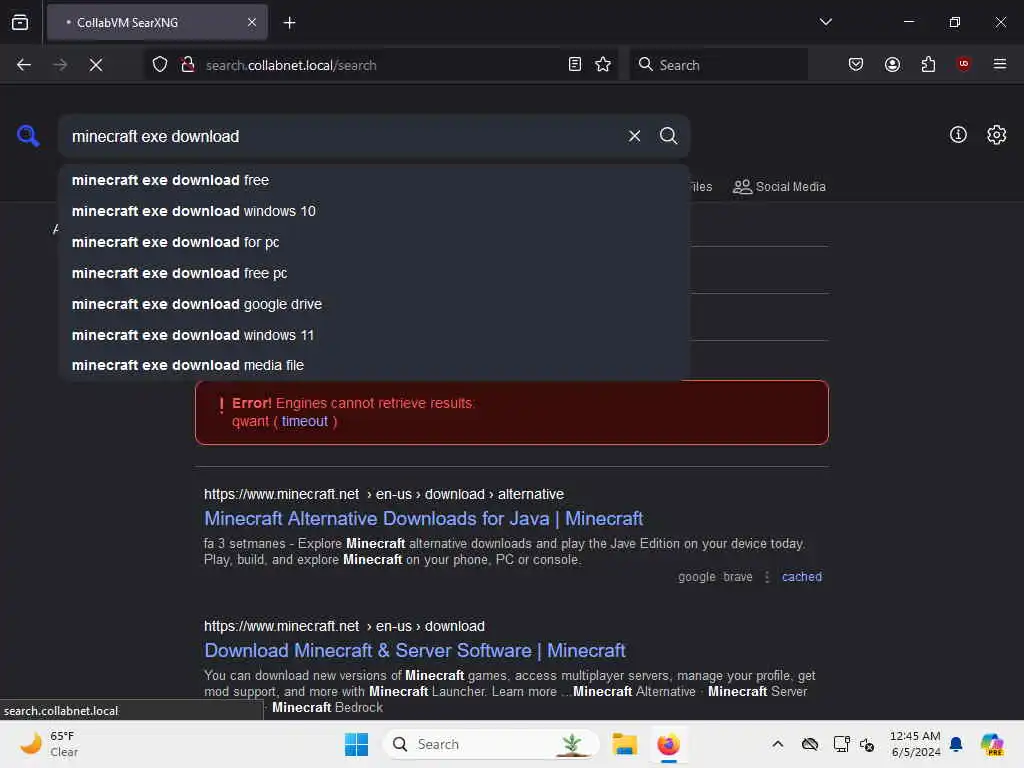Open uBlock Origin extension icon

pyautogui.click(x=963, y=63)
